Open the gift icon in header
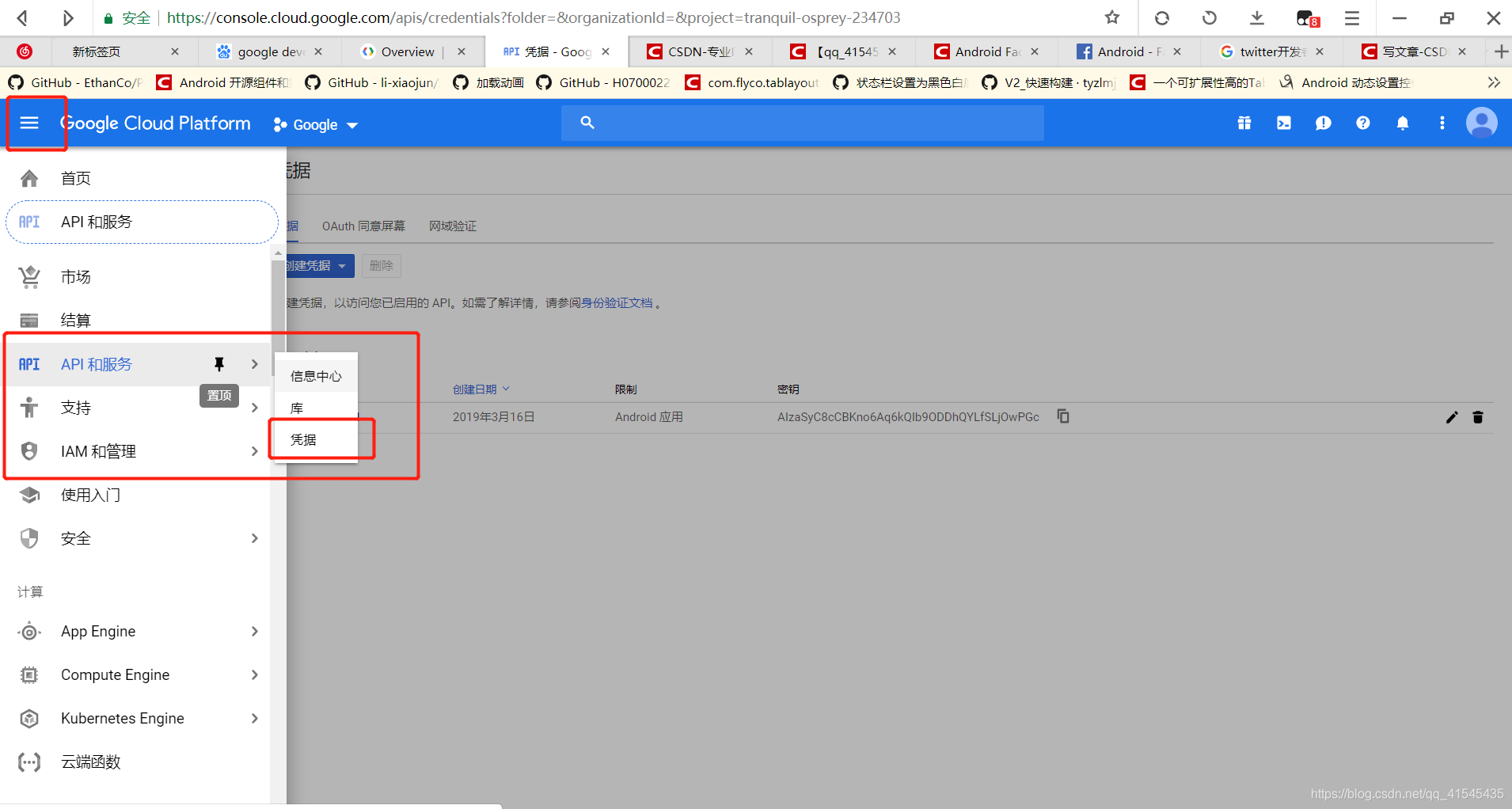The height and width of the screenshot is (809, 1512). tap(1244, 123)
